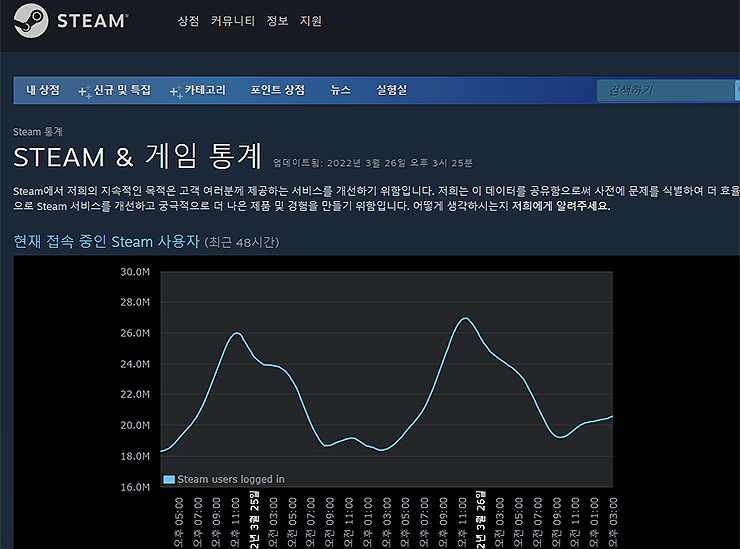740x549 pixels.
Task: Click the (최근 48시간) label
Action: pyautogui.click(x=242, y=243)
